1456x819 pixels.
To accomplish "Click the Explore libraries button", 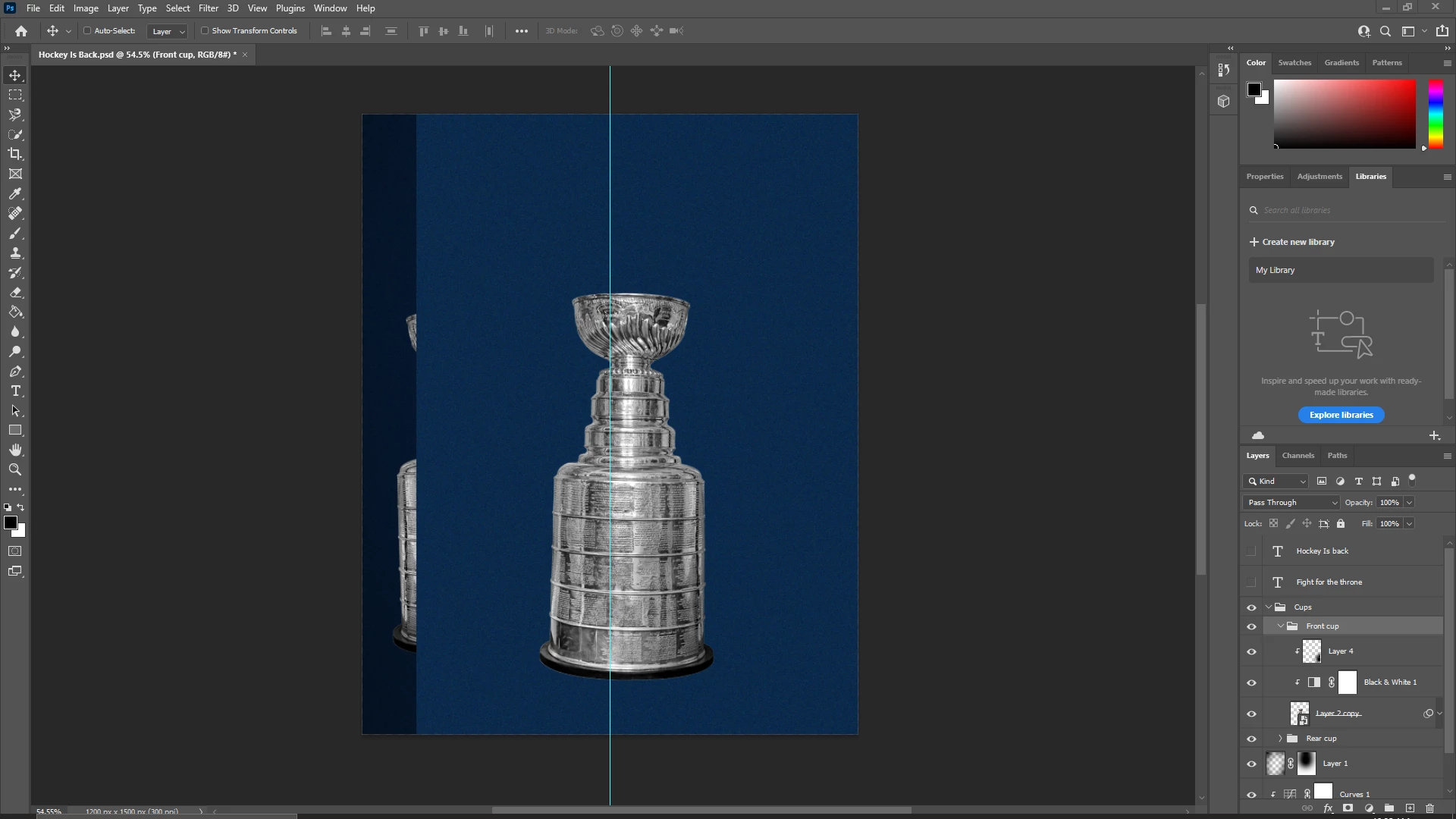I will (x=1341, y=415).
